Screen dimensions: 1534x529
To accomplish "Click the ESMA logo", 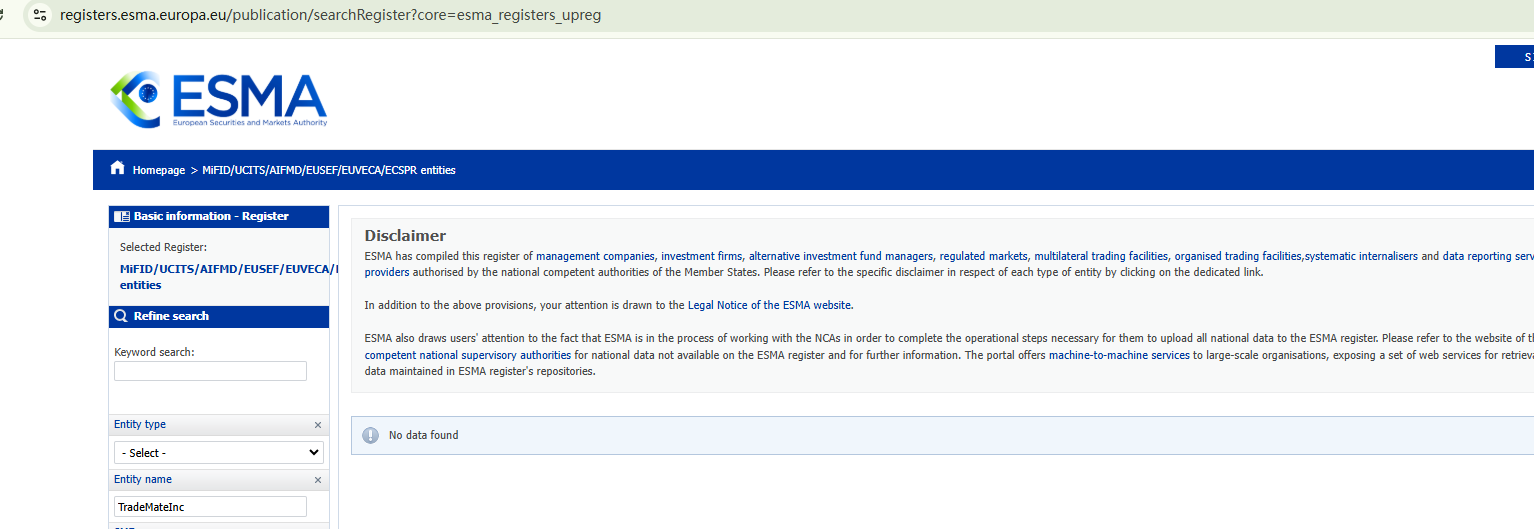I will [218, 99].
